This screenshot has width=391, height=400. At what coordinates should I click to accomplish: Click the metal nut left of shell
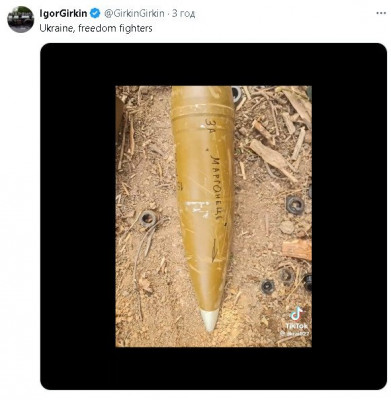point(148,219)
